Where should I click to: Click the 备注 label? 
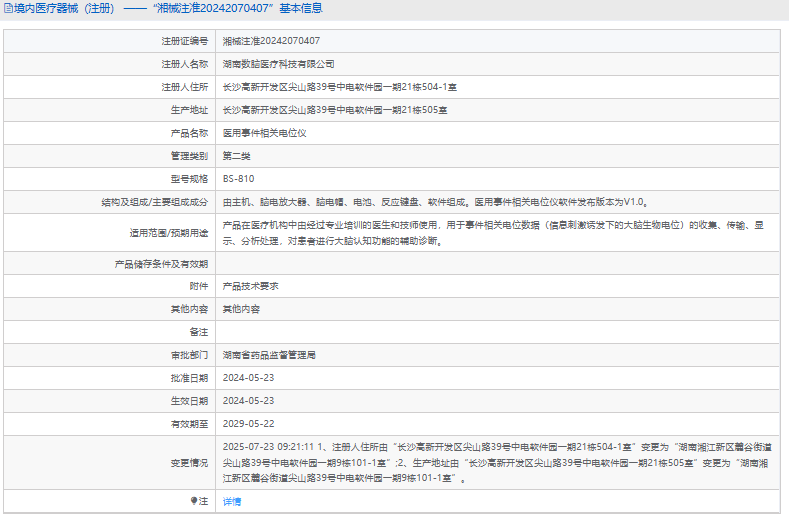tap(199, 332)
